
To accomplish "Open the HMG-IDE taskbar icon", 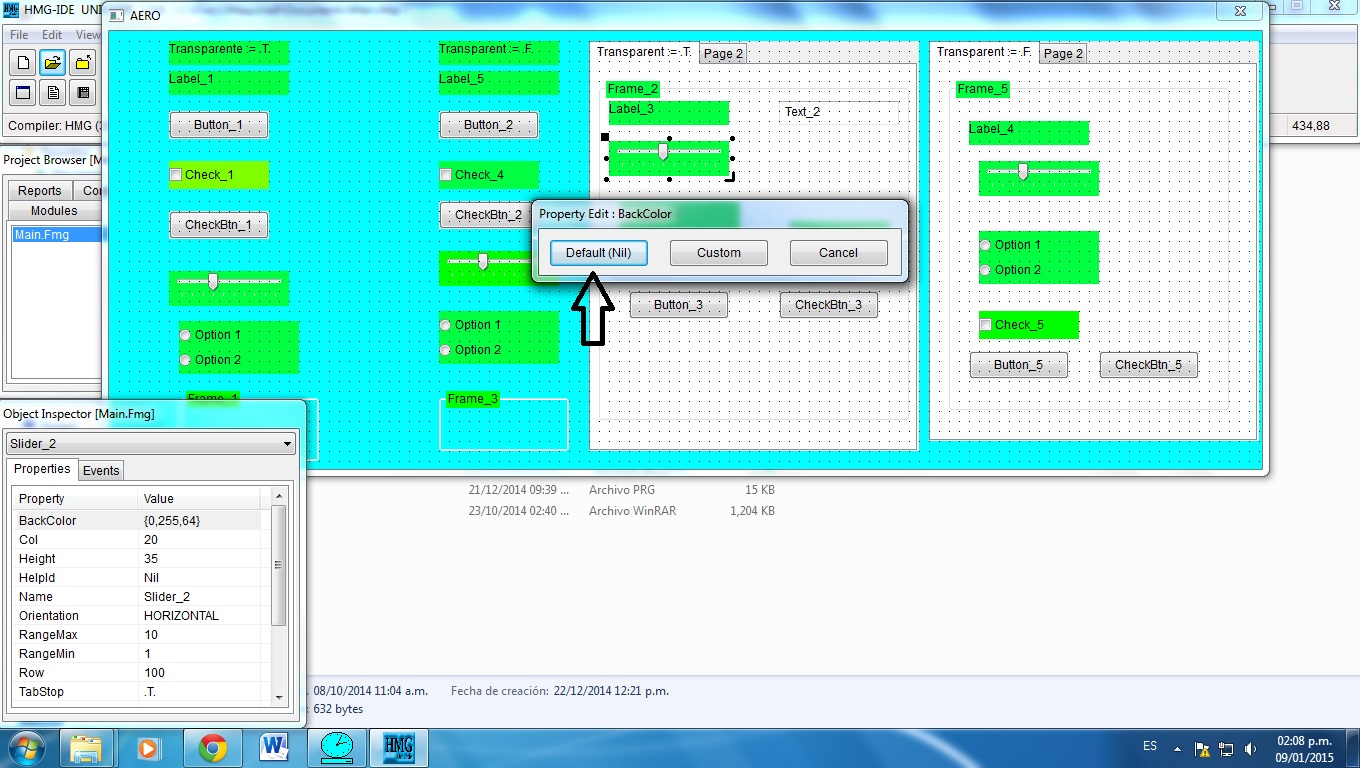I will click(398, 747).
